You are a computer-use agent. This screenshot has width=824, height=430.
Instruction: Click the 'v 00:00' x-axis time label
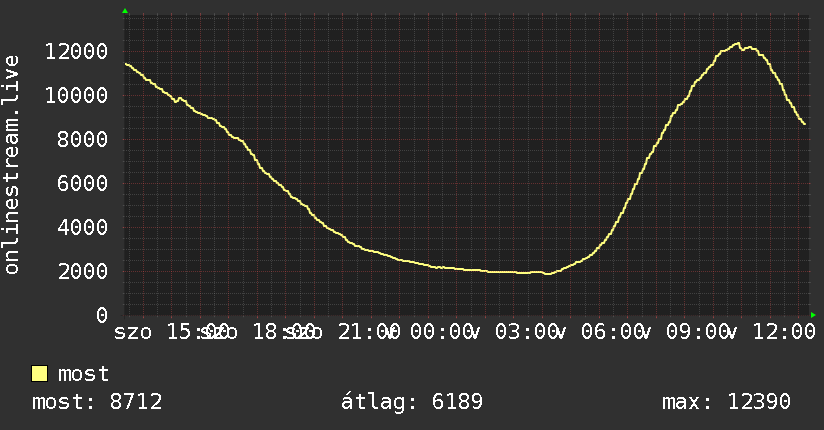coord(428,332)
